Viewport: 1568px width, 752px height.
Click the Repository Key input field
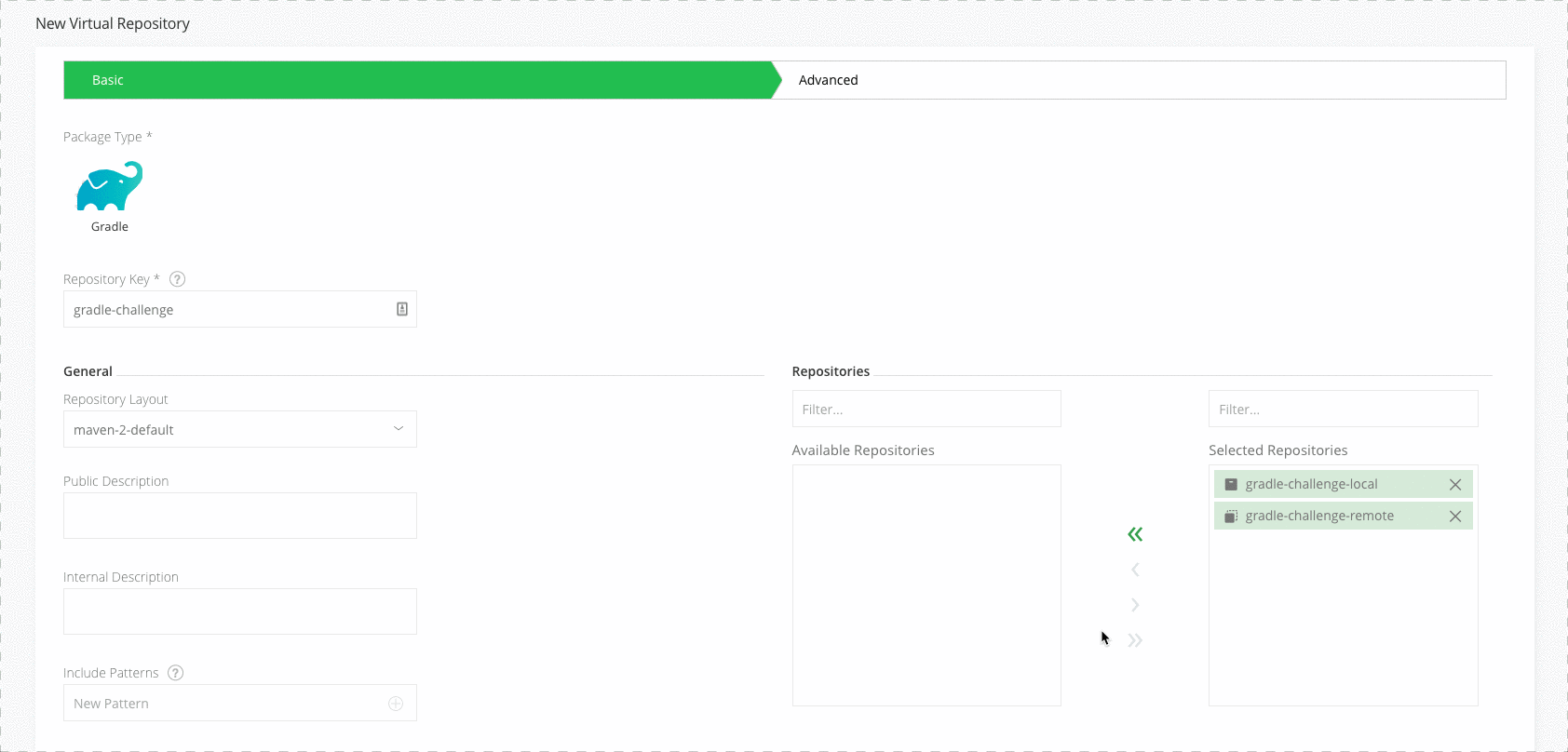[228, 309]
